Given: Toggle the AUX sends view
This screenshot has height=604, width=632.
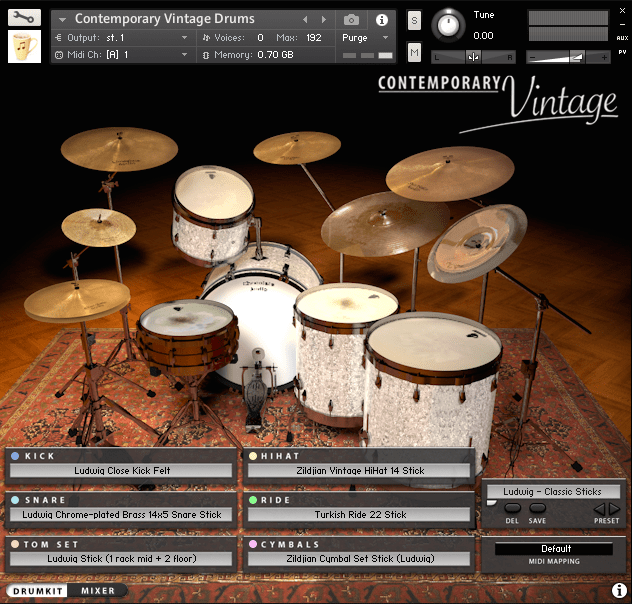Looking at the screenshot, I should pos(622,38).
